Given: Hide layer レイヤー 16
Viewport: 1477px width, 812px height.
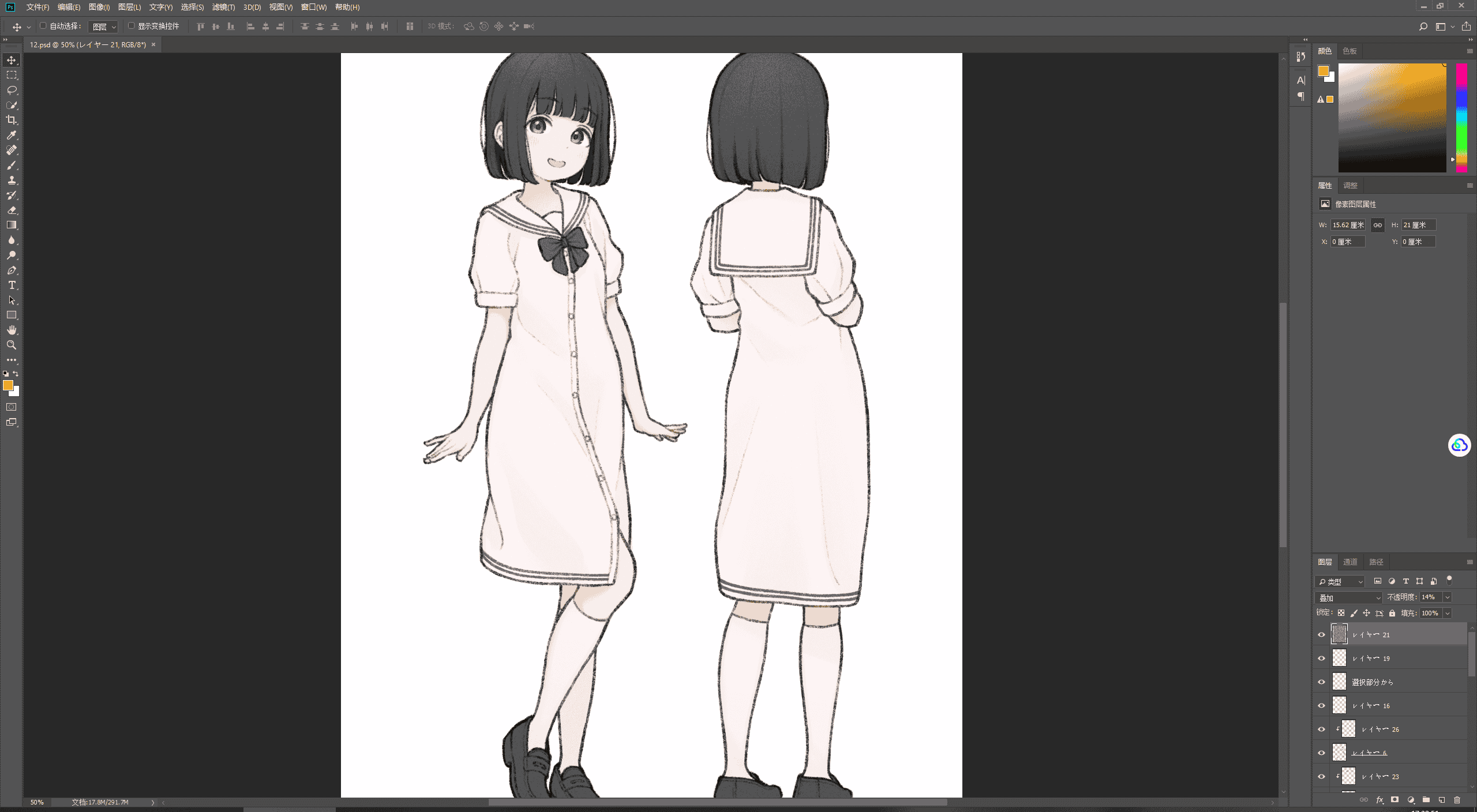Looking at the screenshot, I should tap(1321, 705).
